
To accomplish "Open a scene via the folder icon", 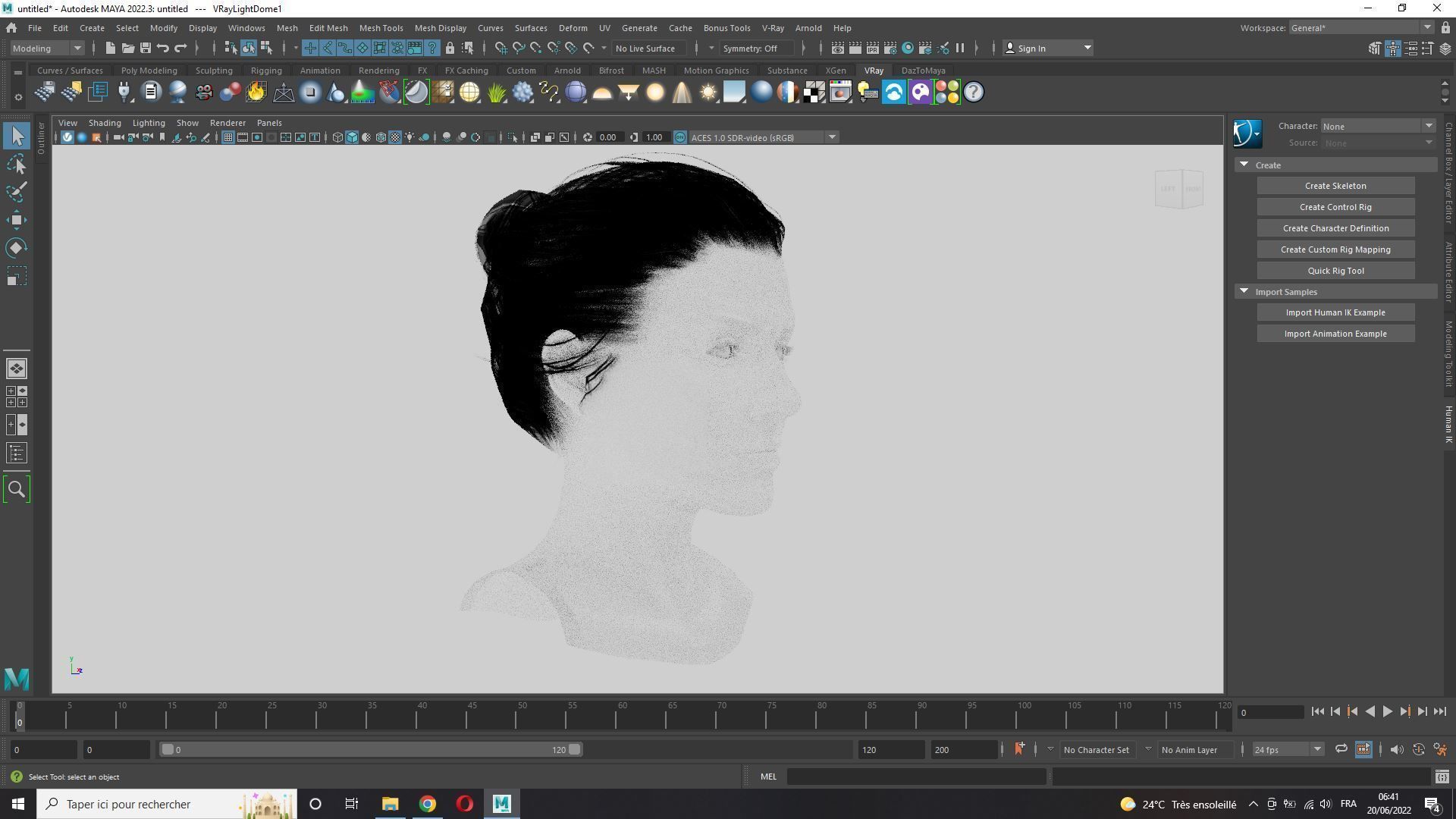I will [x=127, y=48].
